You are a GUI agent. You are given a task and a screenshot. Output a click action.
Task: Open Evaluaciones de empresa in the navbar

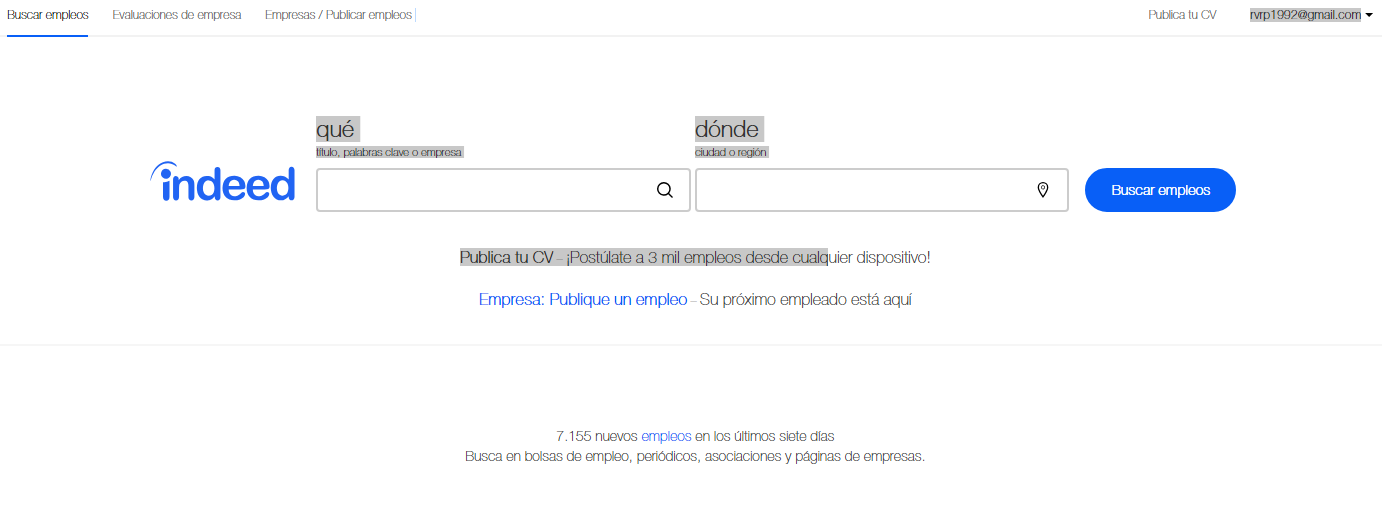click(177, 15)
